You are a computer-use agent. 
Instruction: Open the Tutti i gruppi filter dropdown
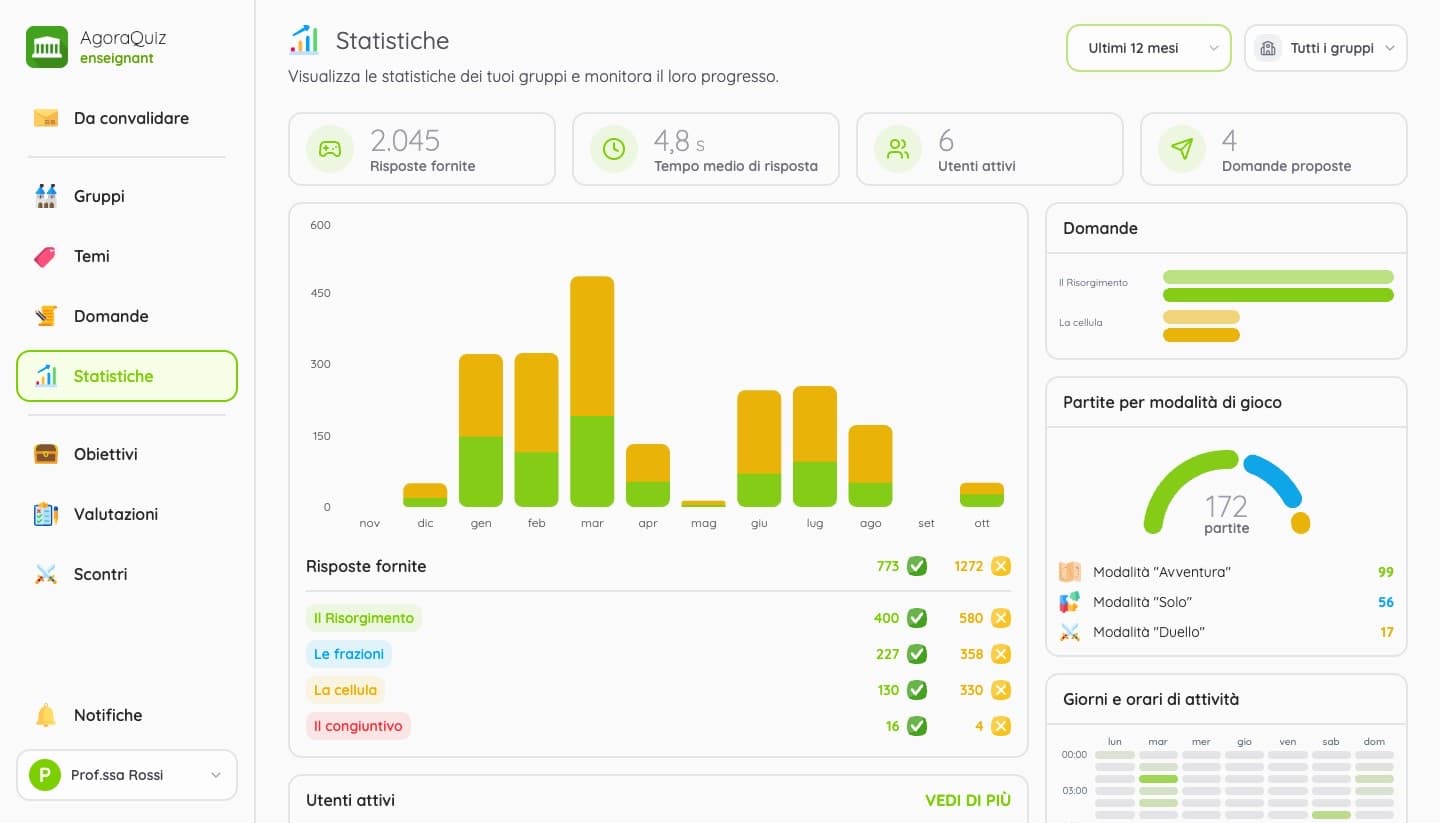(1326, 48)
